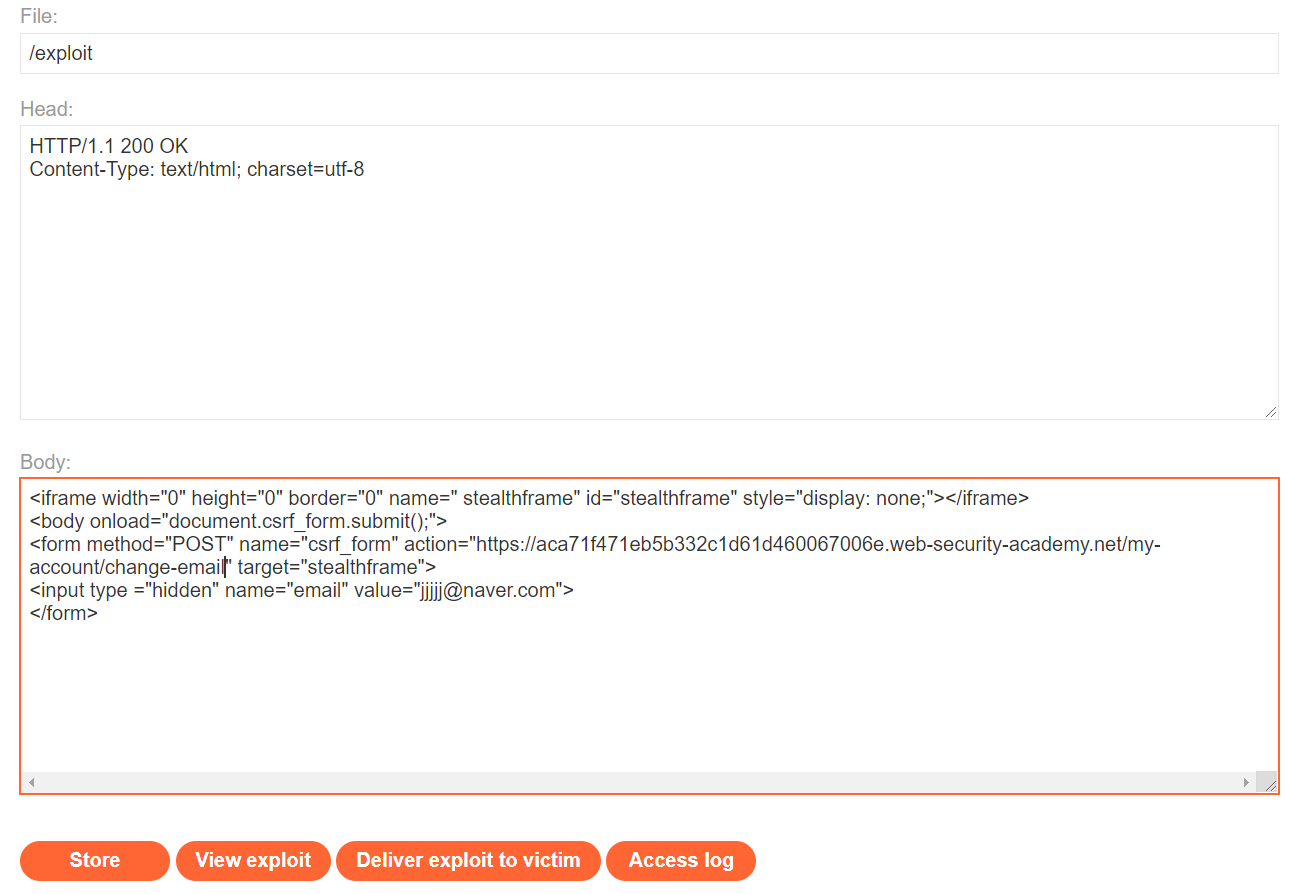Grab the Head textarea corner grip
The image size is (1289, 894).
coord(1270,411)
